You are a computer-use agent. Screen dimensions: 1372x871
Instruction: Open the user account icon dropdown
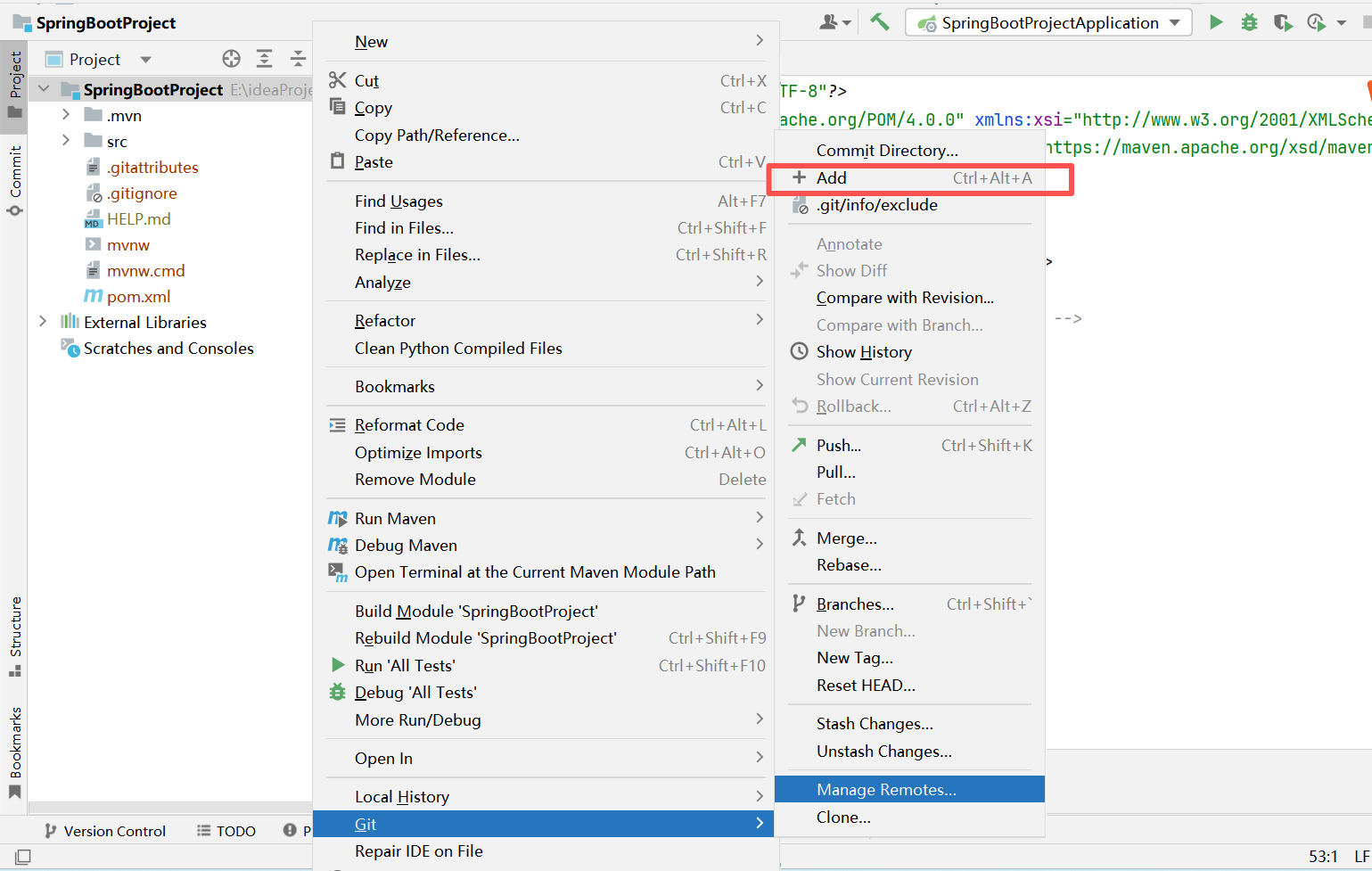(x=835, y=22)
